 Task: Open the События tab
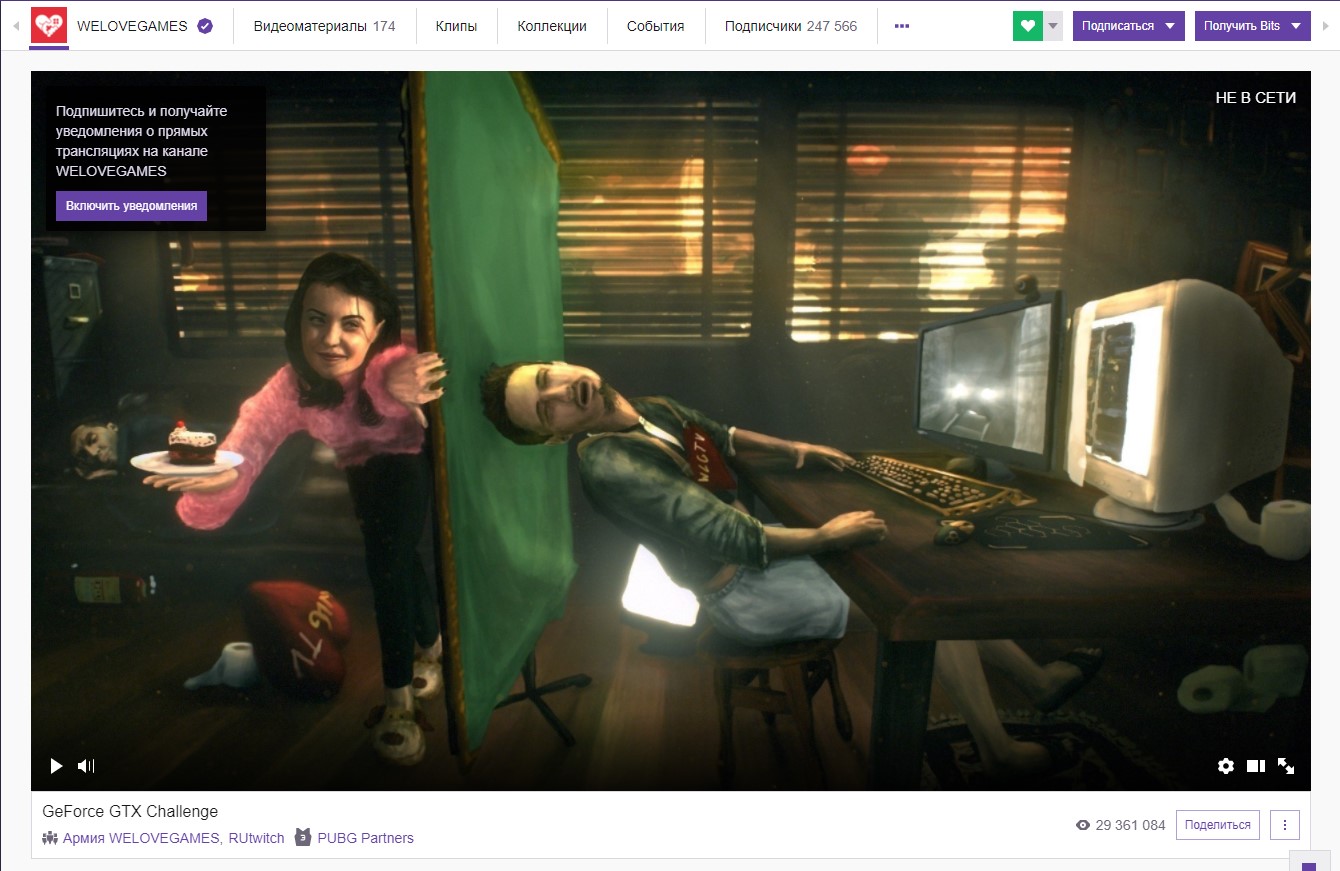(656, 26)
